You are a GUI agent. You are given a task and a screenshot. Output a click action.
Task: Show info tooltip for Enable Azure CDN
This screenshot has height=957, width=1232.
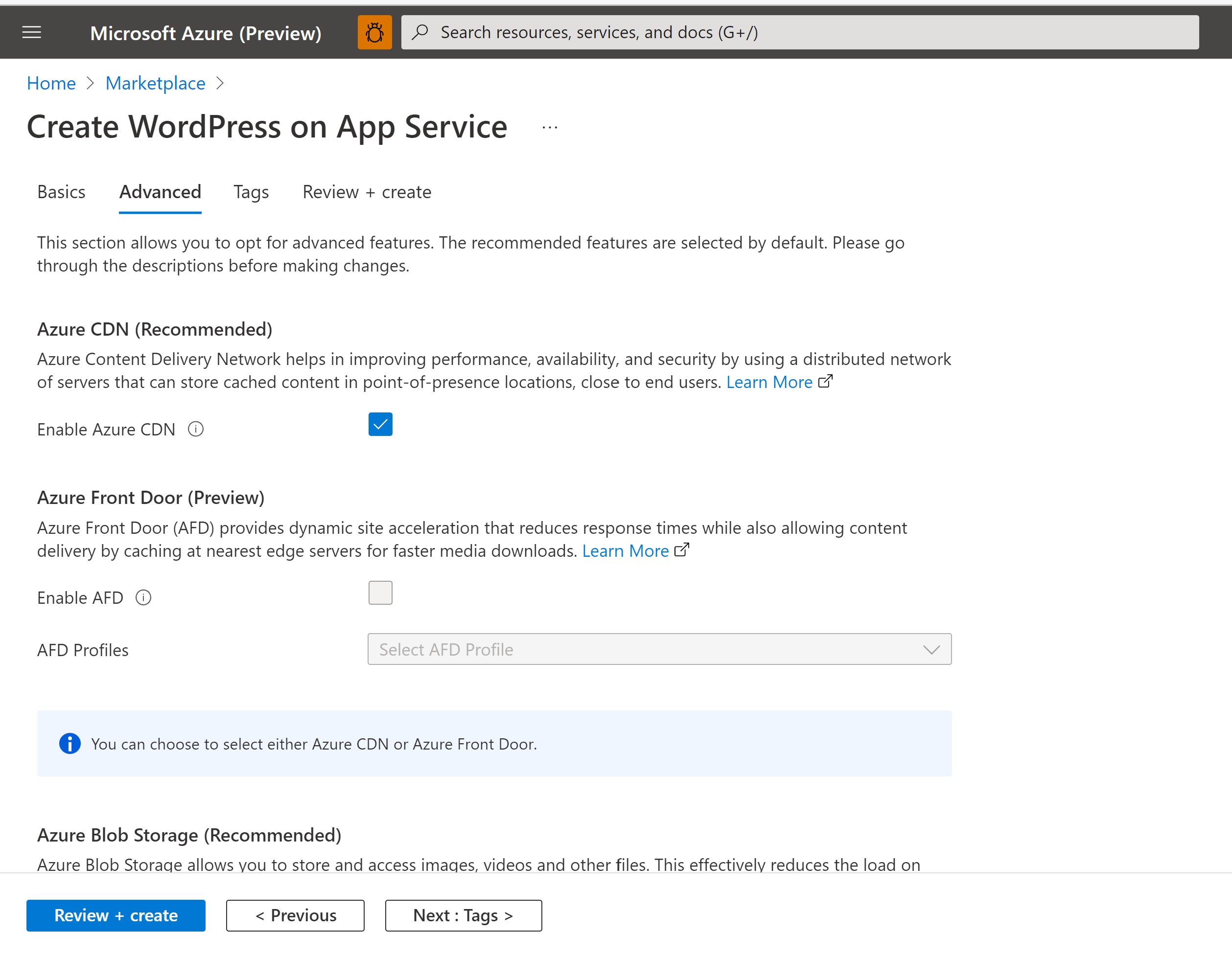[196, 429]
